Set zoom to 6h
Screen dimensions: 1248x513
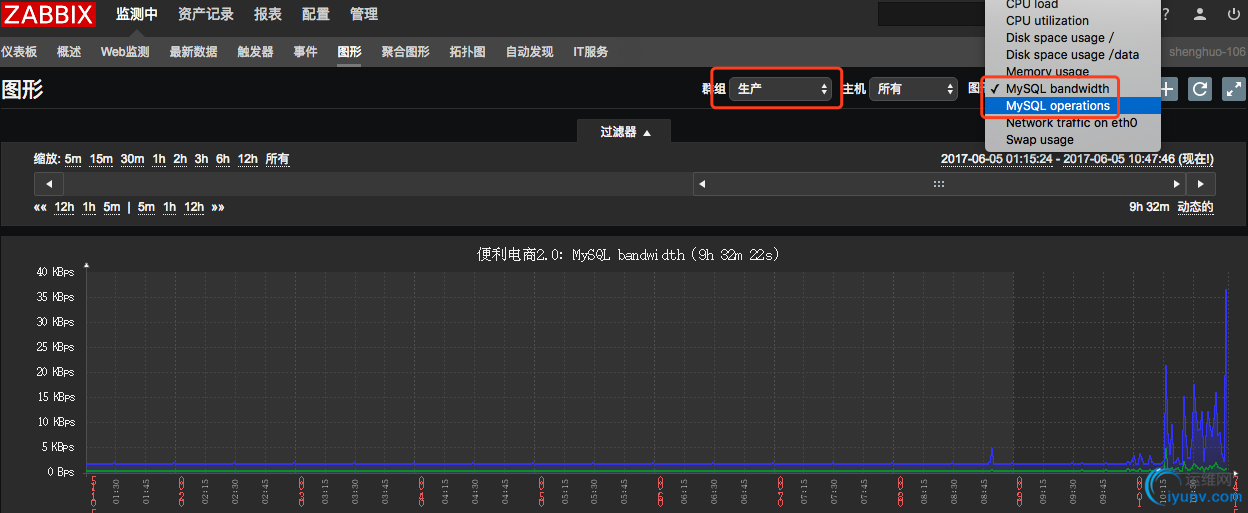click(x=222, y=159)
